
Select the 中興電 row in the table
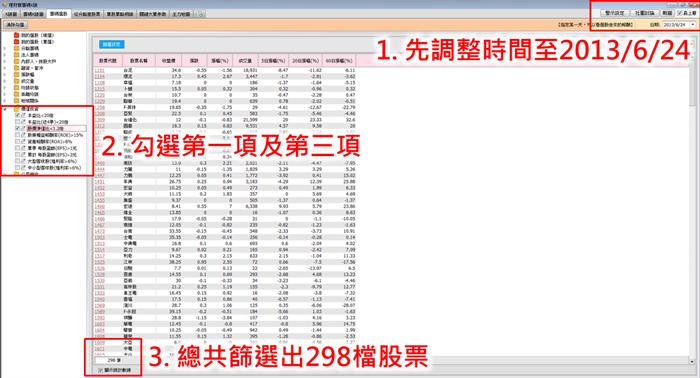[225, 244]
